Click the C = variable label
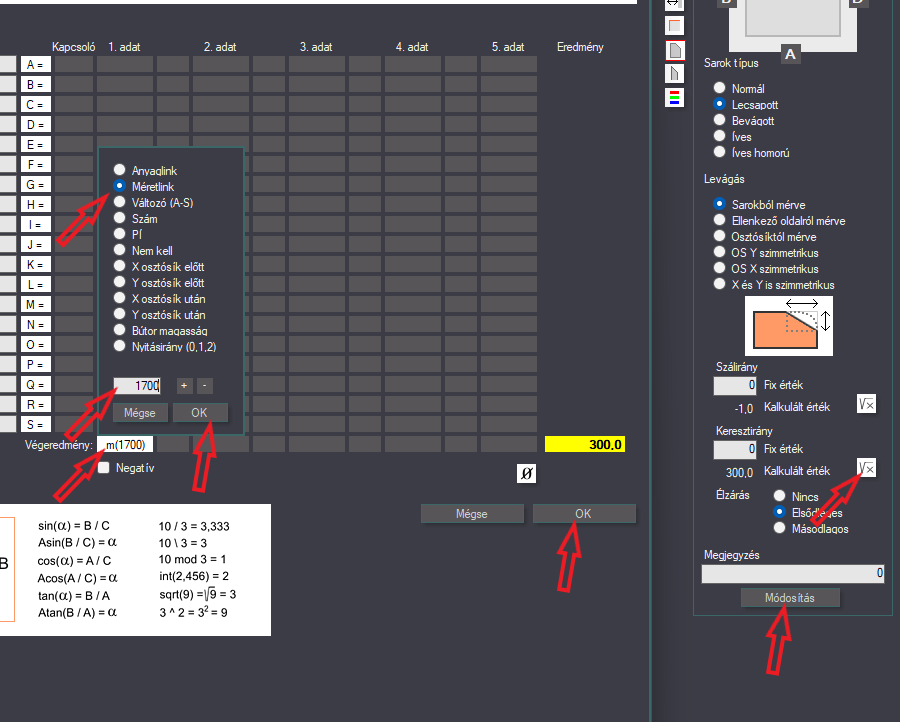Image resolution: width=900 pixels, height=722 pixels. click(36, 104)
